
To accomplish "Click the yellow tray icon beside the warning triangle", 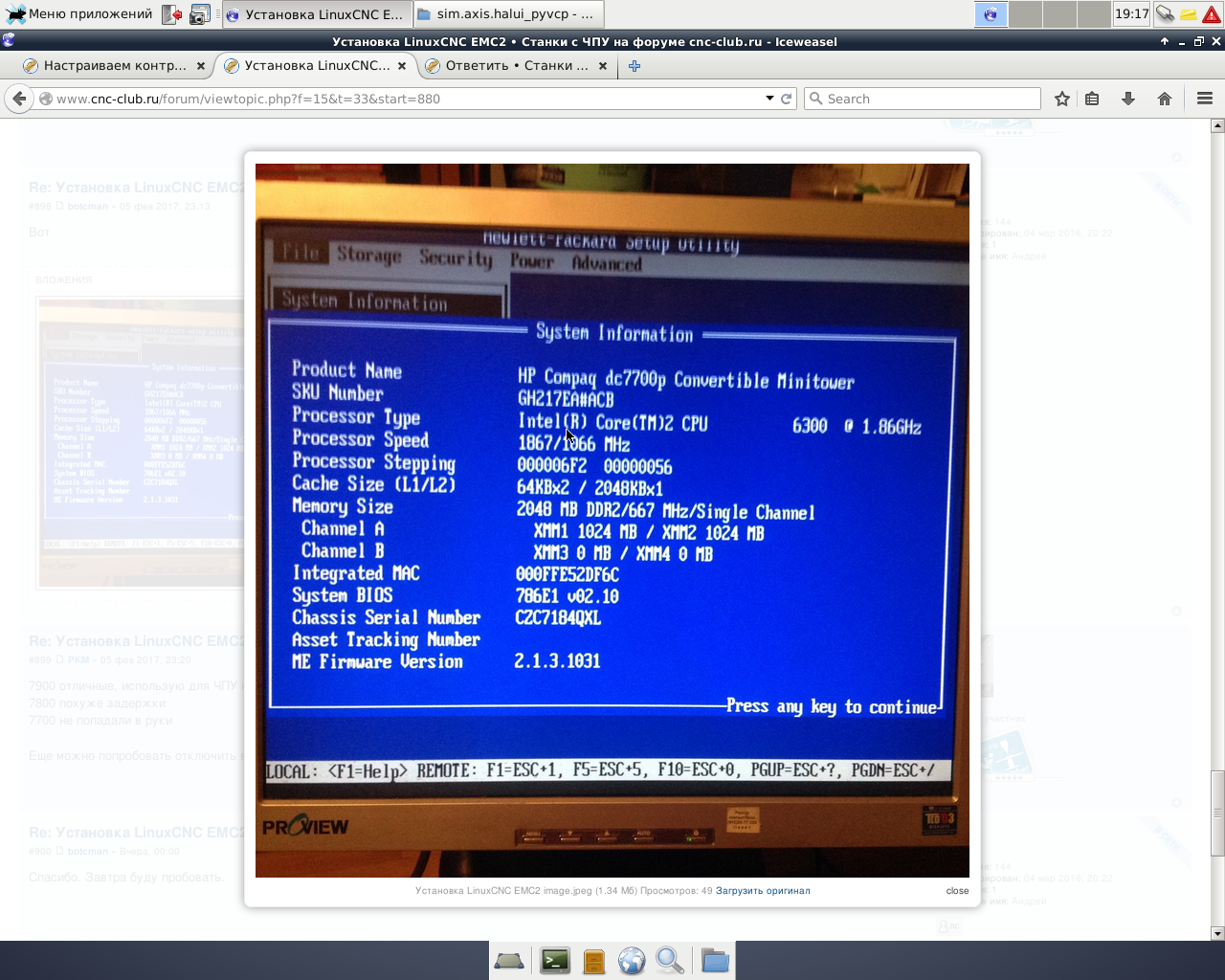I will (1188, 14).
